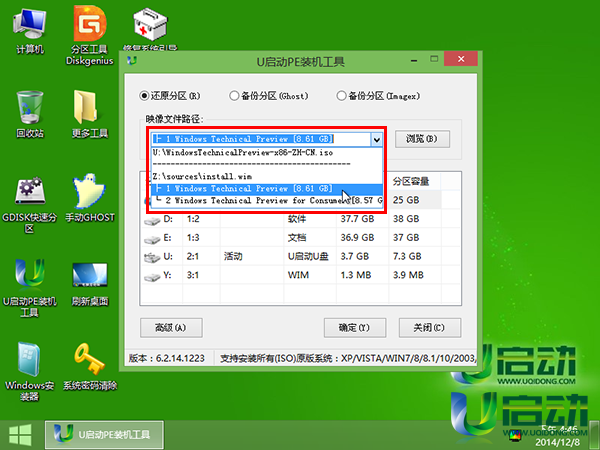The width and height of the screenshot is (600, 450).
Task: Select the 备份分区(Imagex) radio option
Action: click(378, 96)
